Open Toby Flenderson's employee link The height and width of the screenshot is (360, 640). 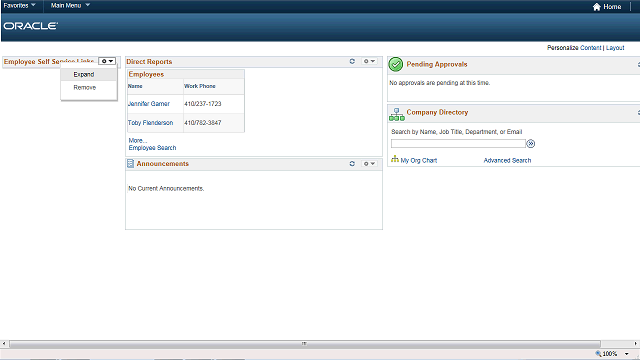point(150,123)
